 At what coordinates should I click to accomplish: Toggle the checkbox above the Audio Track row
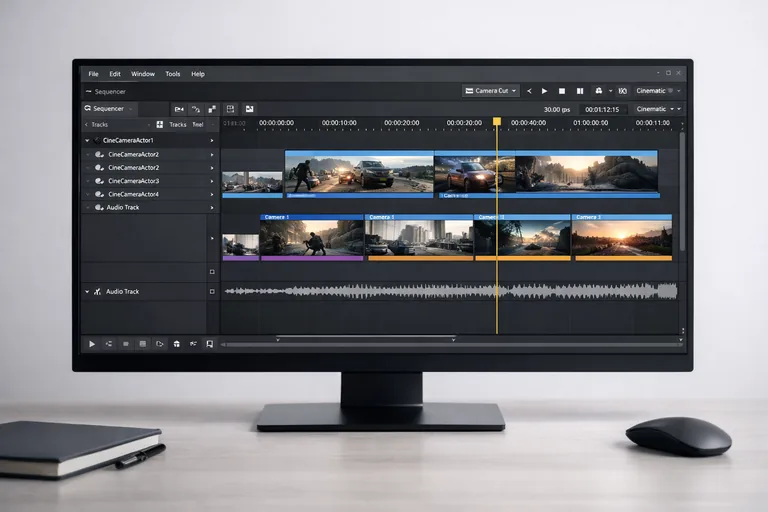pos(212,271)
